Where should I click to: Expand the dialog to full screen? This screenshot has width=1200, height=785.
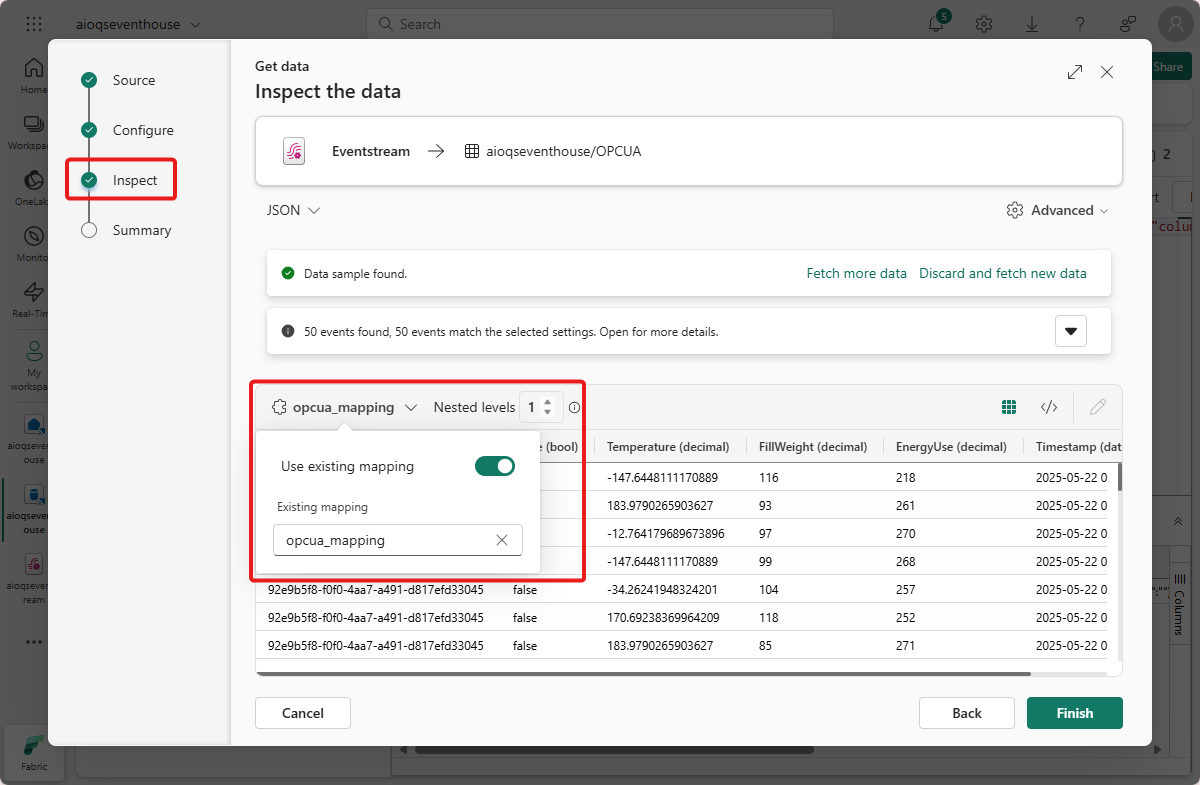[1075, 72]
